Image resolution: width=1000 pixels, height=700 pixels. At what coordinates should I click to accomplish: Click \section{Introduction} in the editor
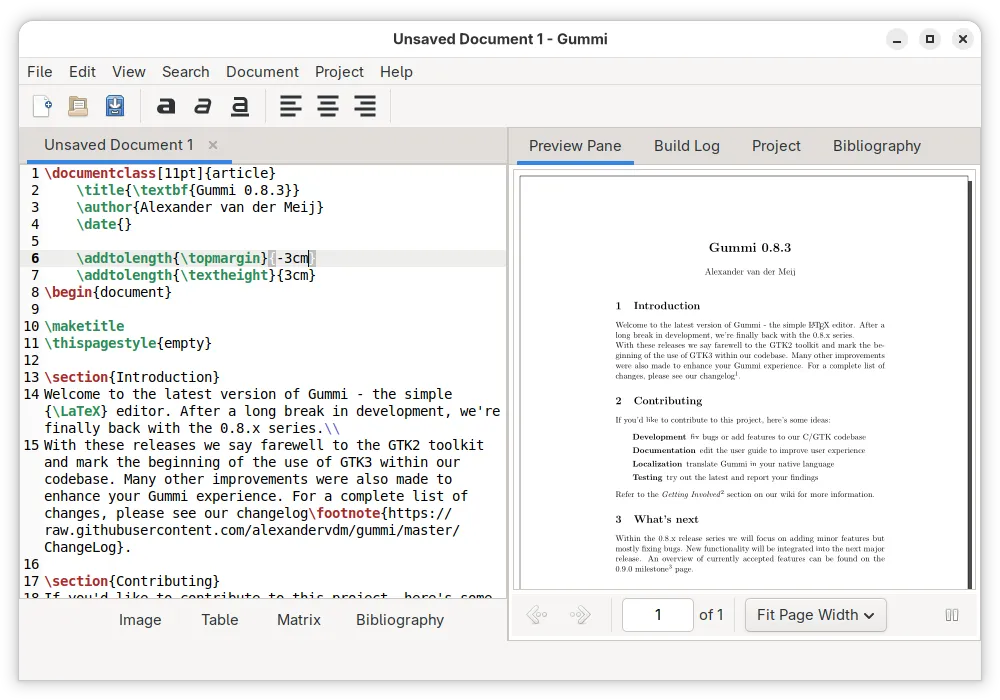pos(132,377)
